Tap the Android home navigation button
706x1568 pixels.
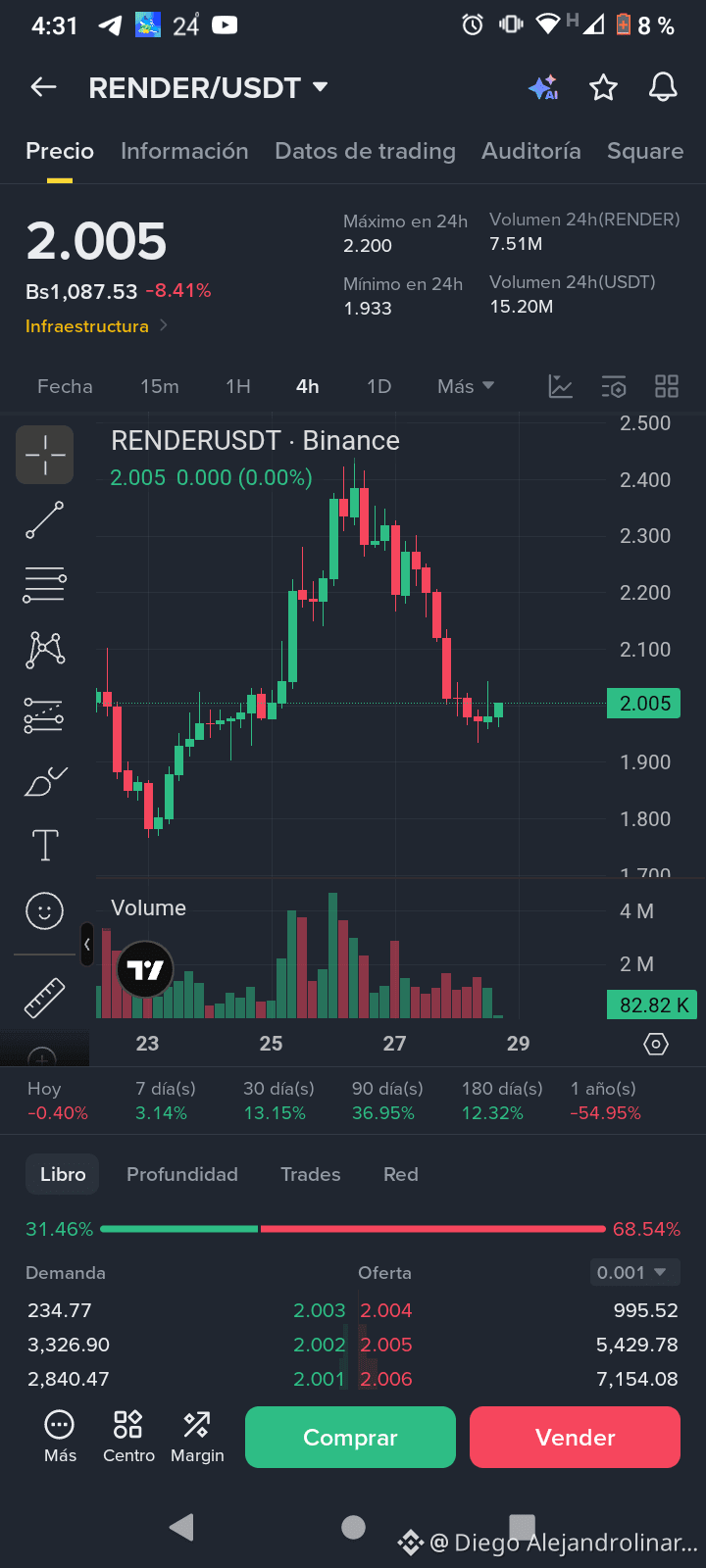[353, 1527]
